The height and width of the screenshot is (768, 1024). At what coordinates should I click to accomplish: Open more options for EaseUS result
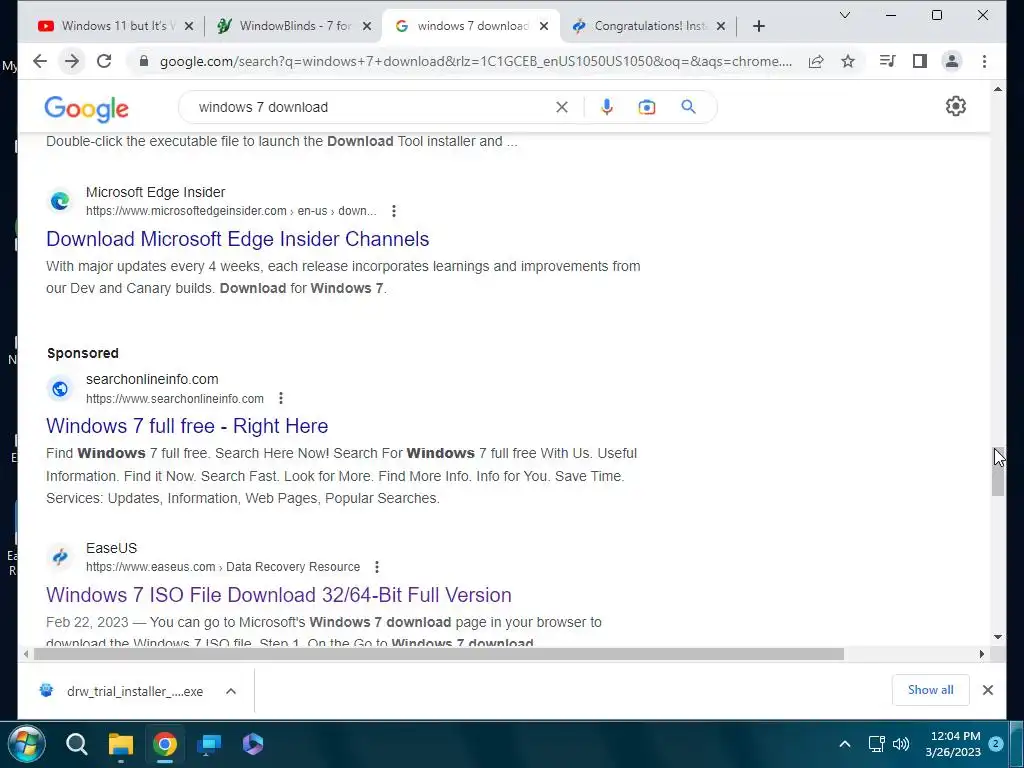377,567
